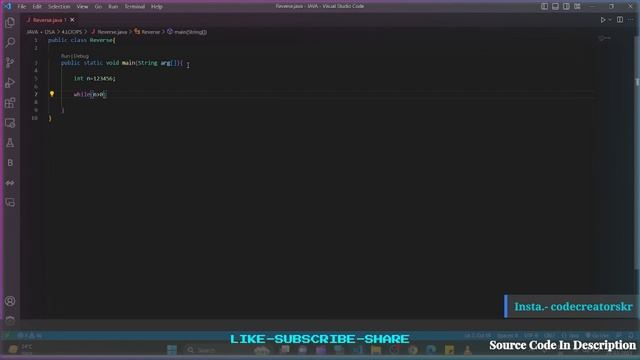
Task: Open the Run menu
Action: 113,7
